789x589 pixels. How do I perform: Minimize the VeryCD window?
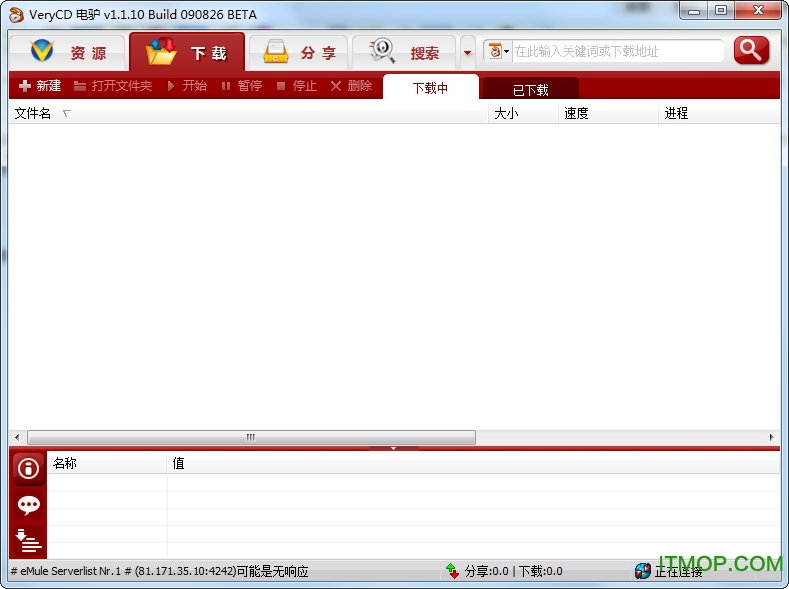[694, 10]
